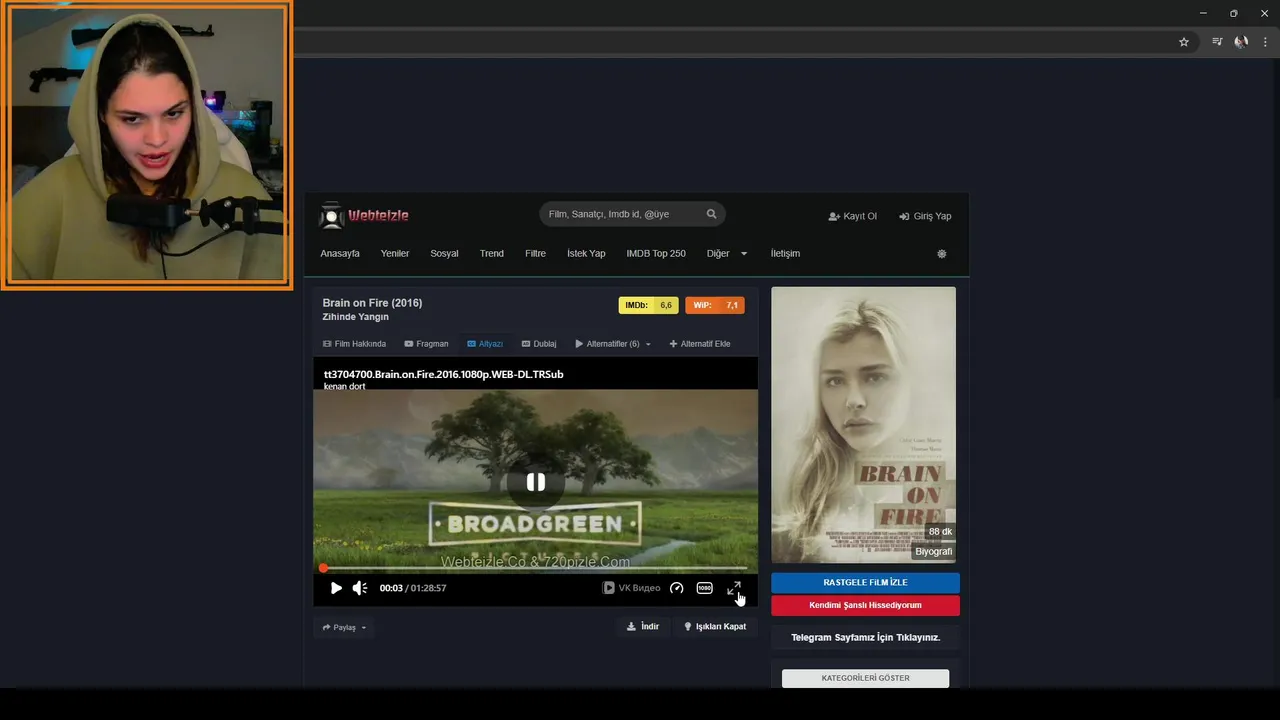Click the pause overlay in video center
The width and height of the screenshot is (1280, 720).
(x=536, y=482)
